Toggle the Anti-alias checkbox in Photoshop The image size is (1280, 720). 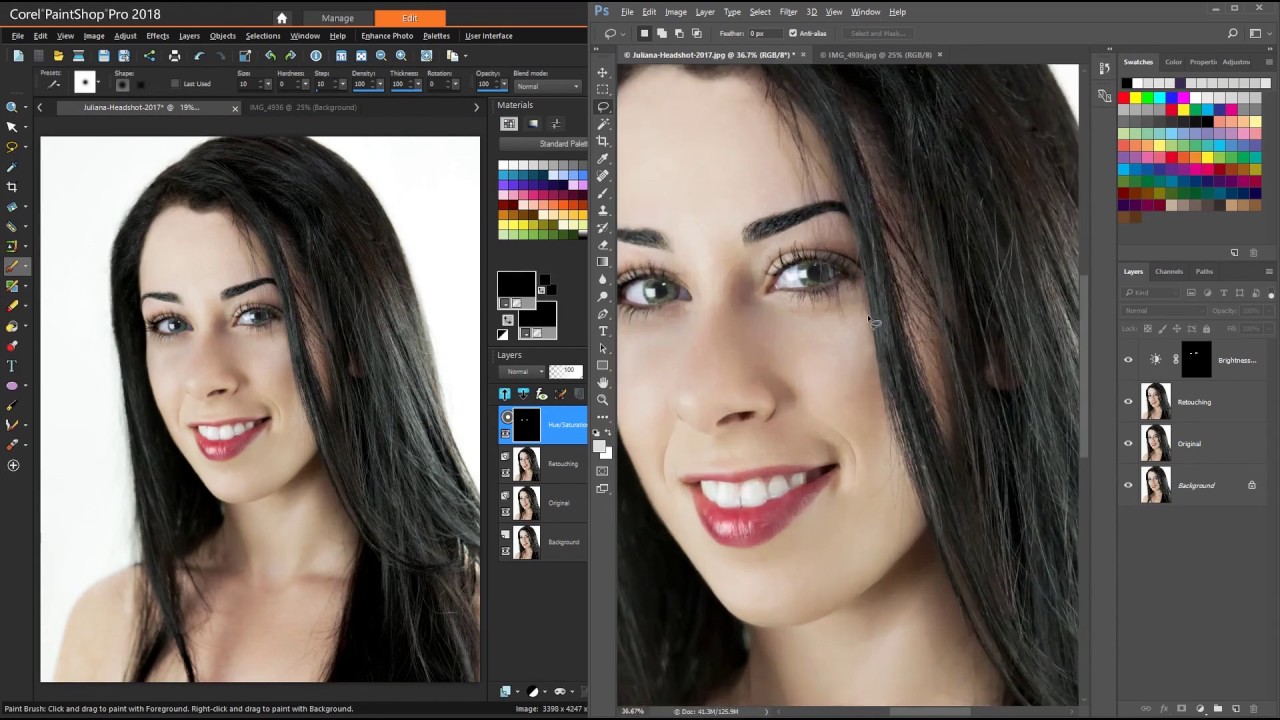(x=793, y=33)
